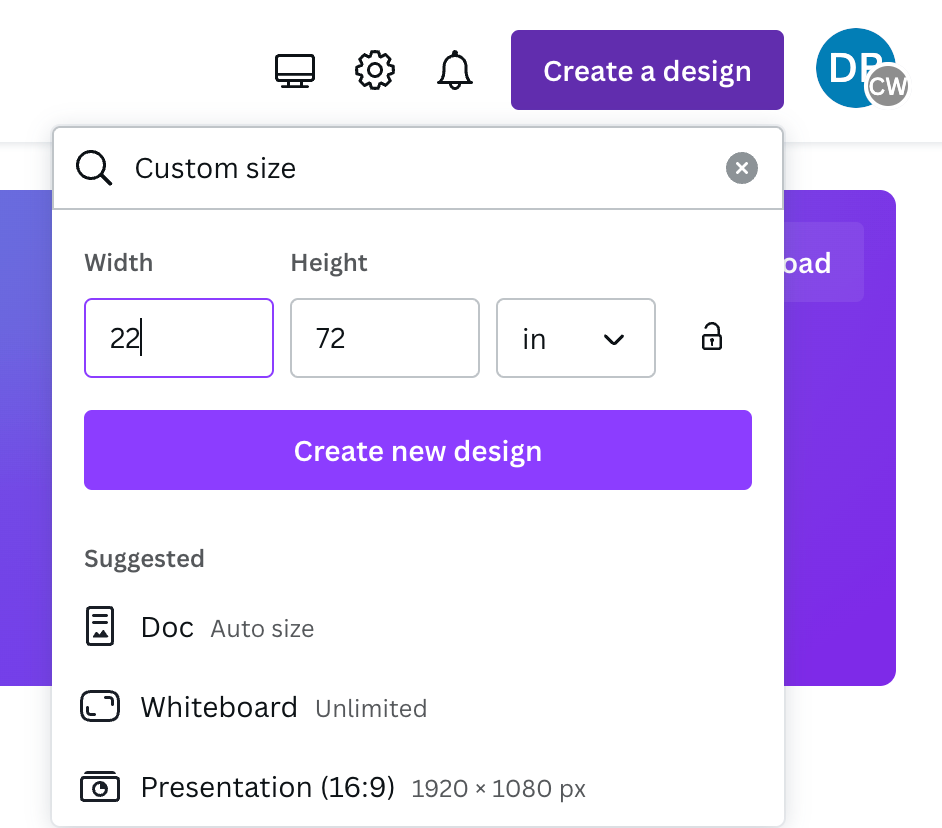Click the Width label text

click(119, 263)
